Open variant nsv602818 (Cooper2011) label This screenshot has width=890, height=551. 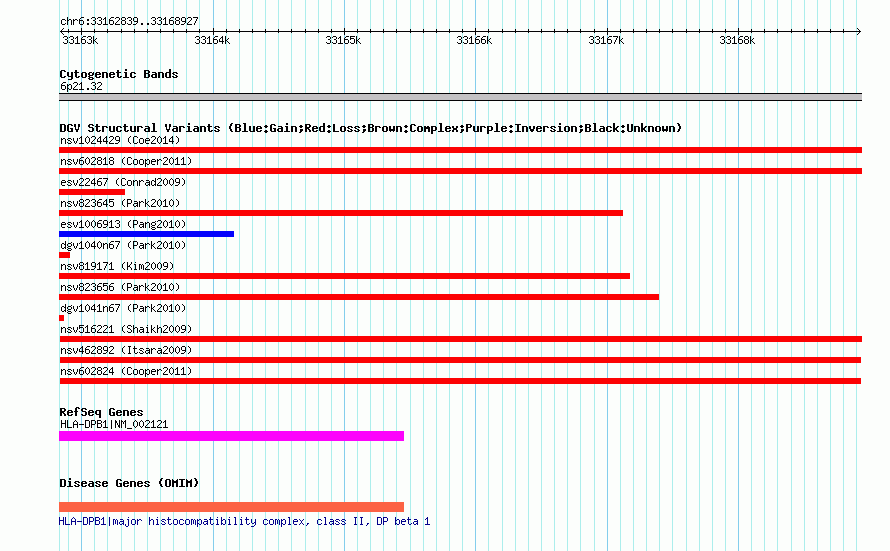pyautogui.click(x=126, y=161)
